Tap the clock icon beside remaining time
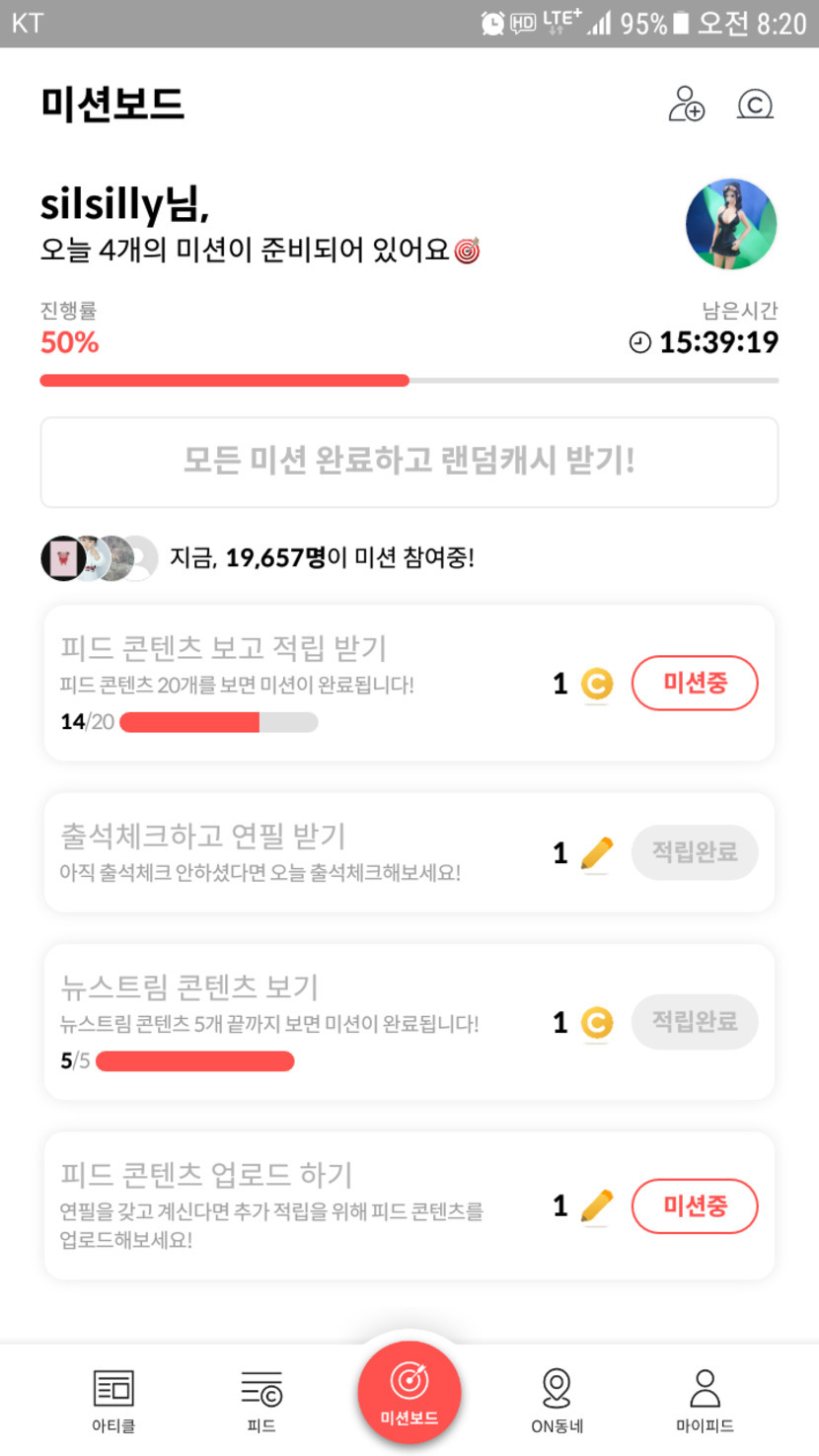This screenshot has height=1456, width=819. (640, 342)
